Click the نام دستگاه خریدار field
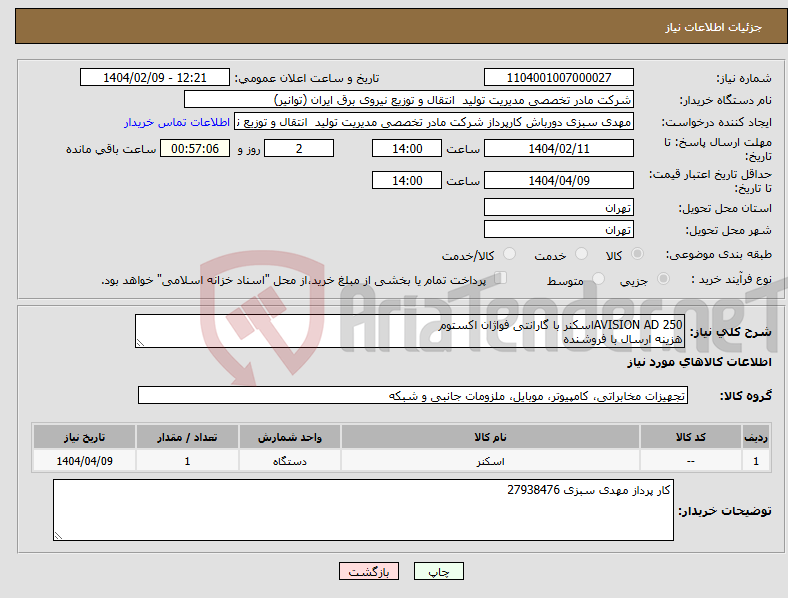 pyautogui.click(x=409, y=99)
